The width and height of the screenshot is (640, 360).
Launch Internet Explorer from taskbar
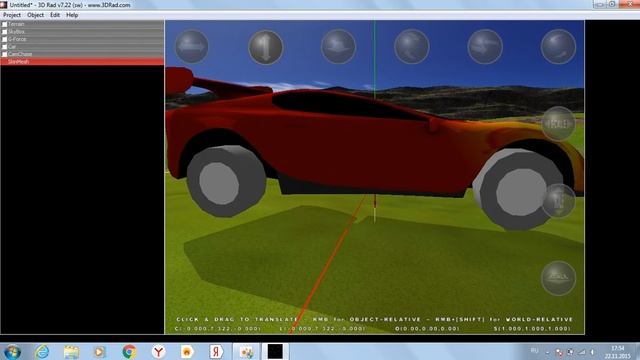[x=42, y=351]
